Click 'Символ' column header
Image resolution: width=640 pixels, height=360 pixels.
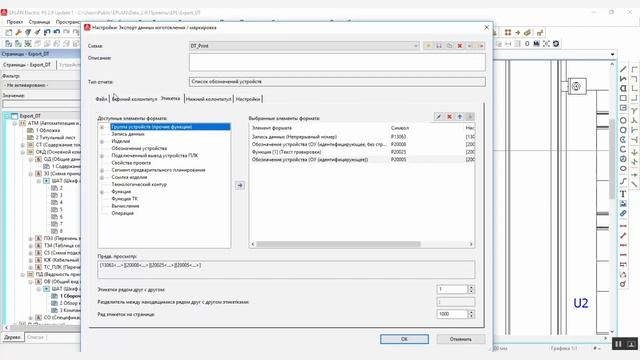[x=400, y=128]
